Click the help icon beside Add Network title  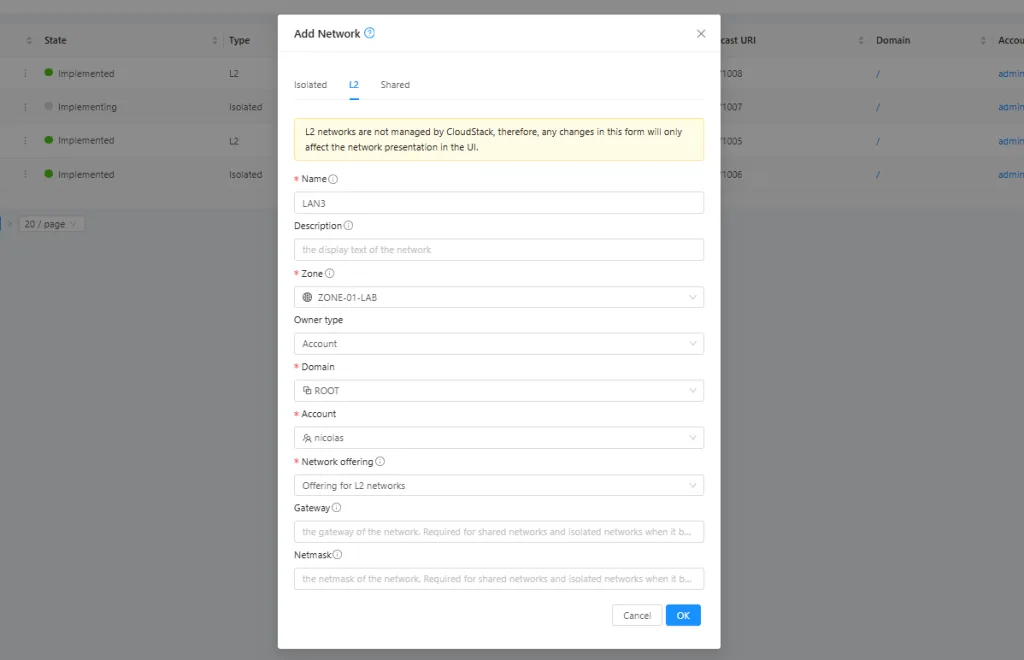click(x=370, y=33)
